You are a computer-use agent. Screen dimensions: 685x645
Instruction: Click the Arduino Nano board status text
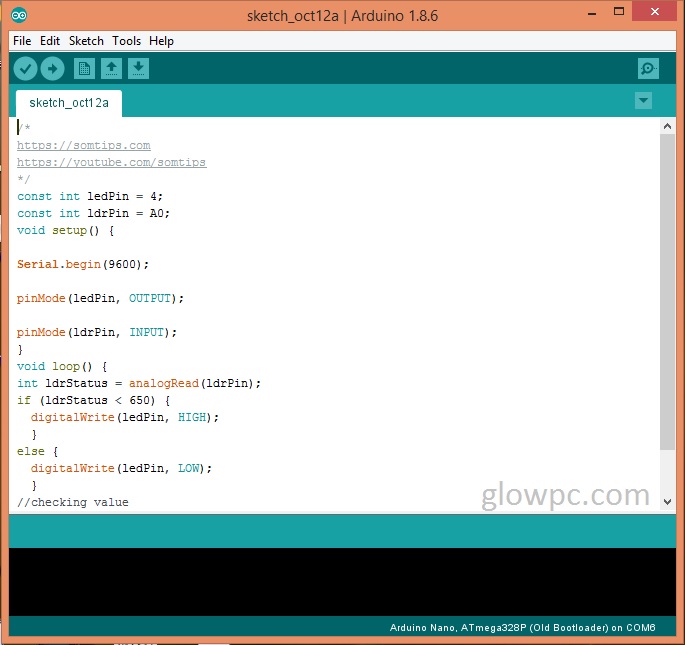[522, 628]
